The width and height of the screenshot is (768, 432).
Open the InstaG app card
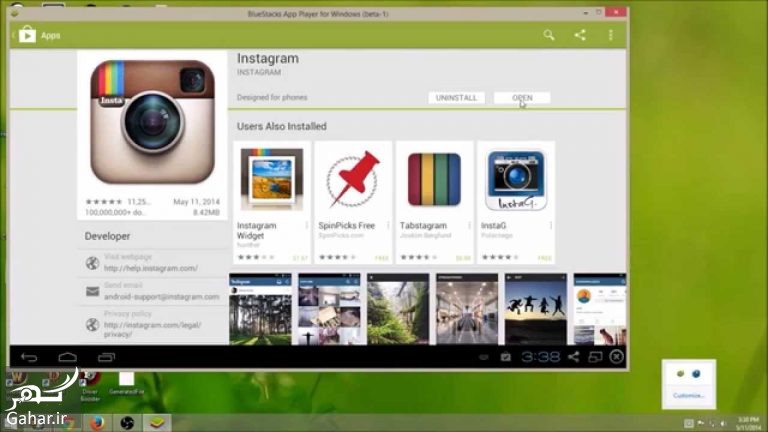(x=516, y=203)
